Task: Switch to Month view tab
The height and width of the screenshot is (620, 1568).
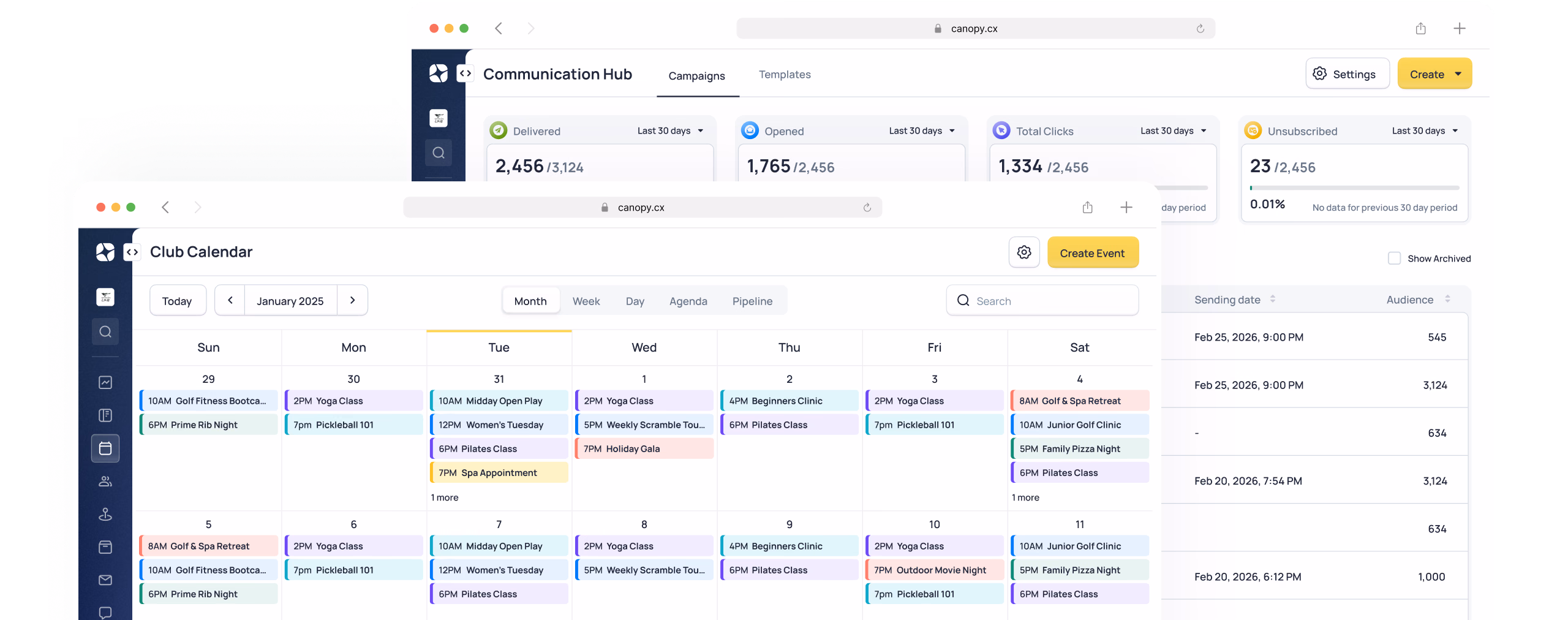Action: click(x=530, y=301)
